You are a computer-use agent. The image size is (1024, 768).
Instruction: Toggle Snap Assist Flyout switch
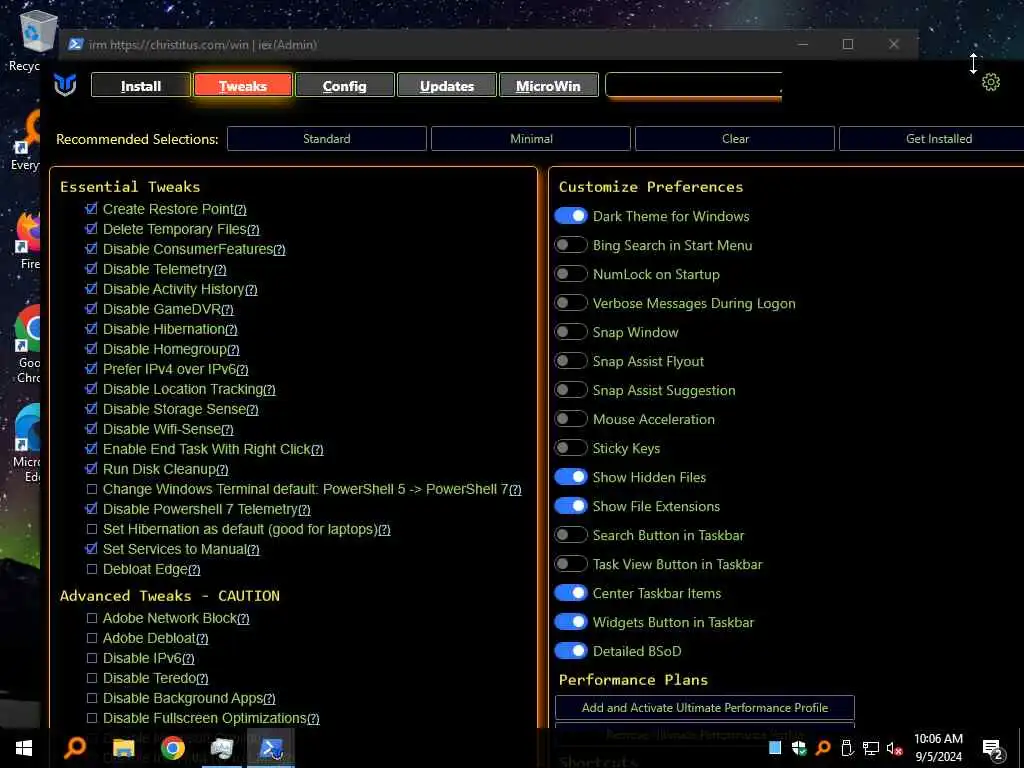pos(571,361)
